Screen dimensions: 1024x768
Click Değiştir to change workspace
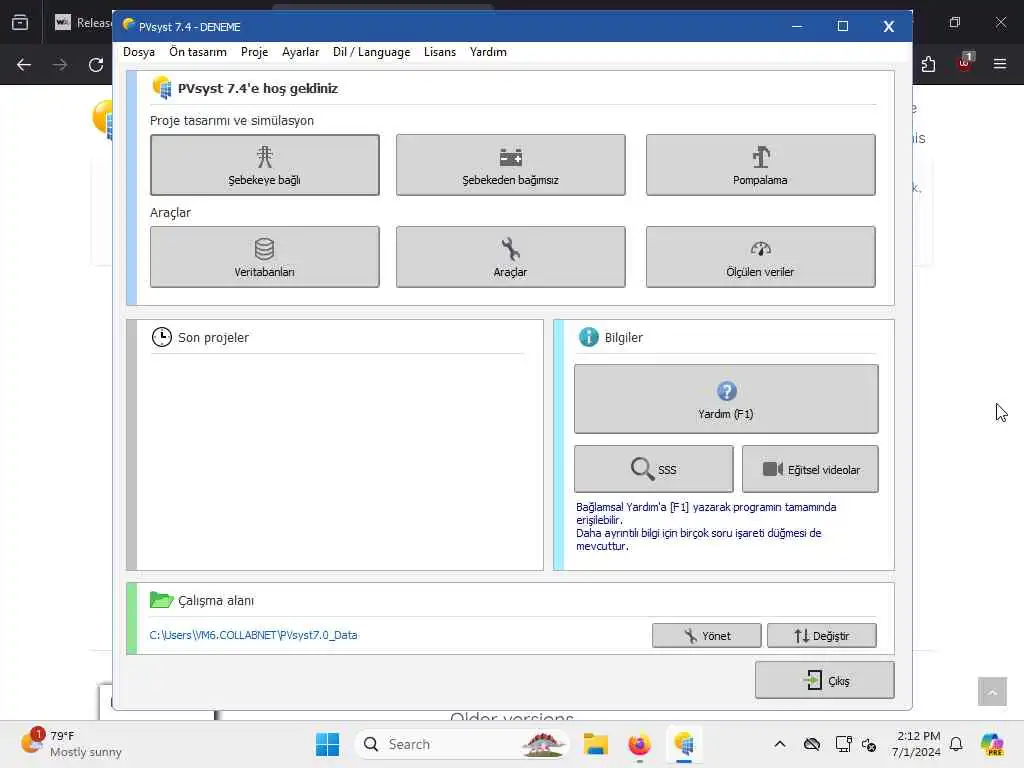(x=822, y=635)
